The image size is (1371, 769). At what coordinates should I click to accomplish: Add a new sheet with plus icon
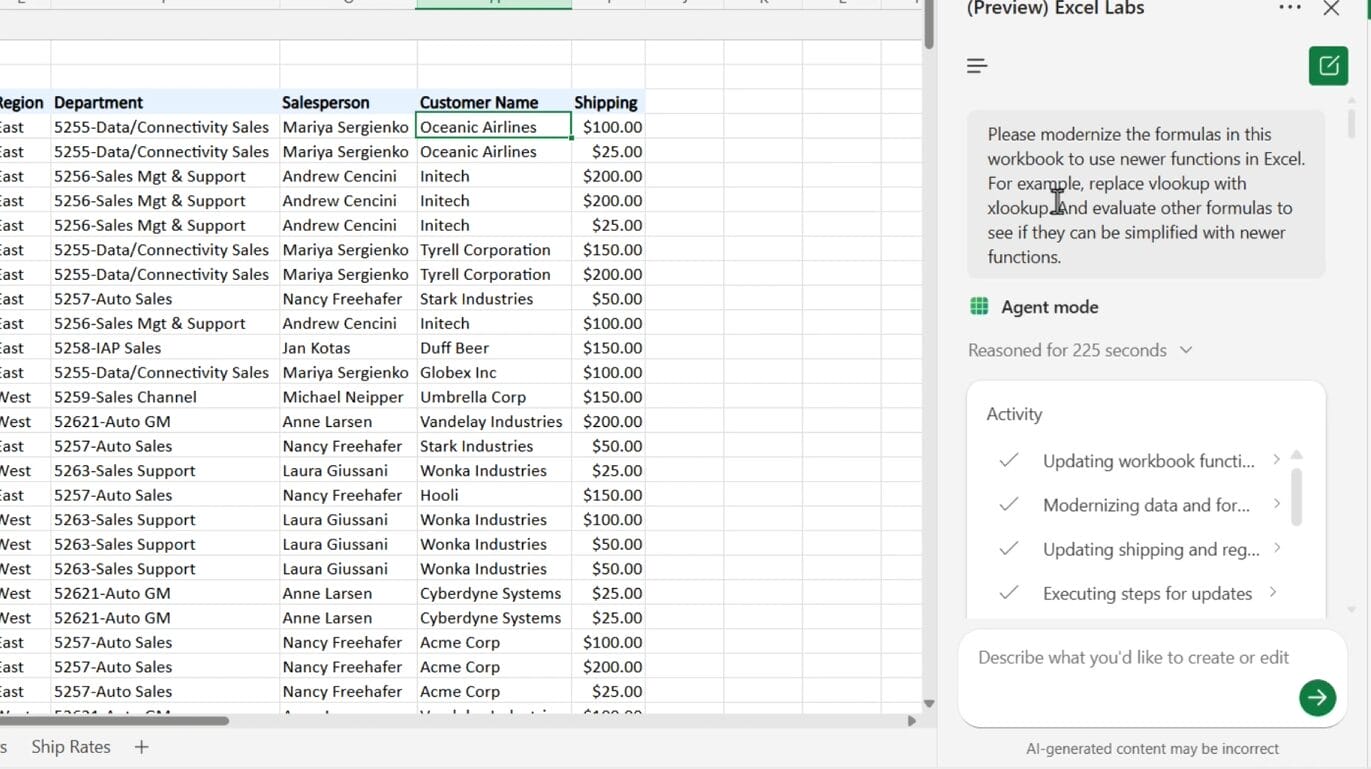(x=141, y=747)
